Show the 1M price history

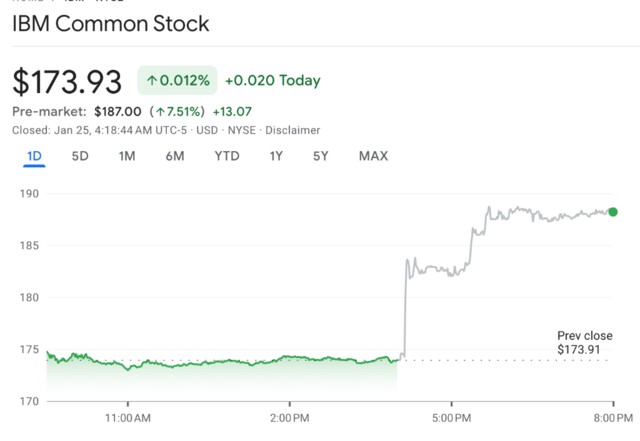click(x=127, y=156)
